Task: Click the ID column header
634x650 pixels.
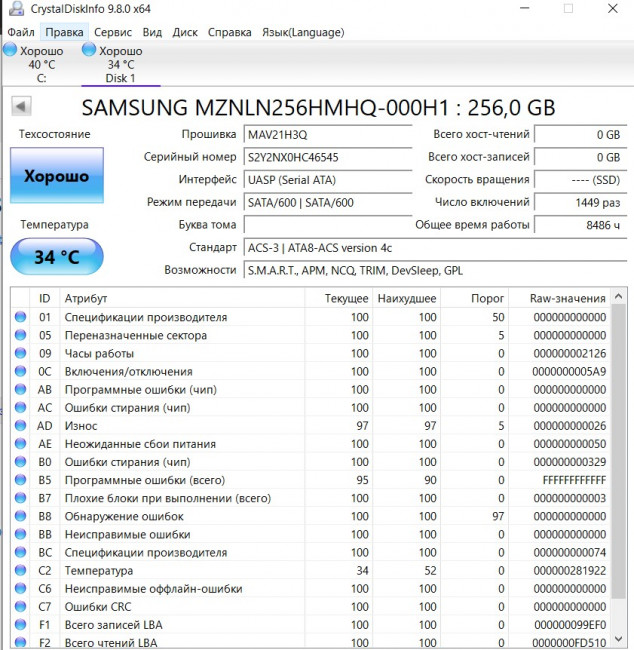Action: pyautogui.click(x=44, y=298)
